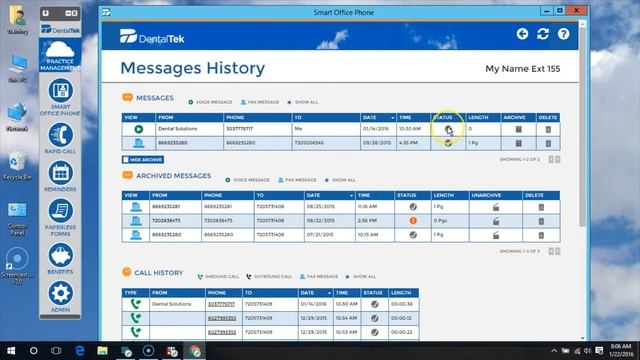Unarchive the 07/21/2015 message

coord(496,235)
